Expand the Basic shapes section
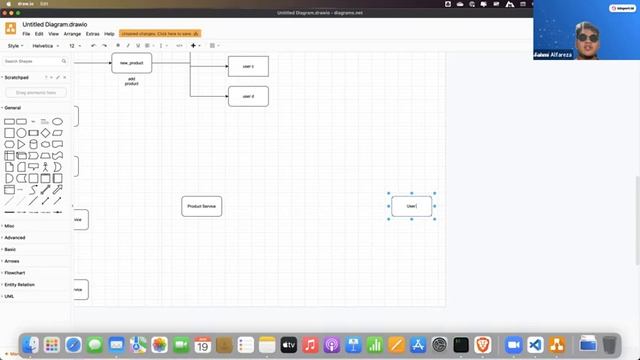 (x=9, y=249)
